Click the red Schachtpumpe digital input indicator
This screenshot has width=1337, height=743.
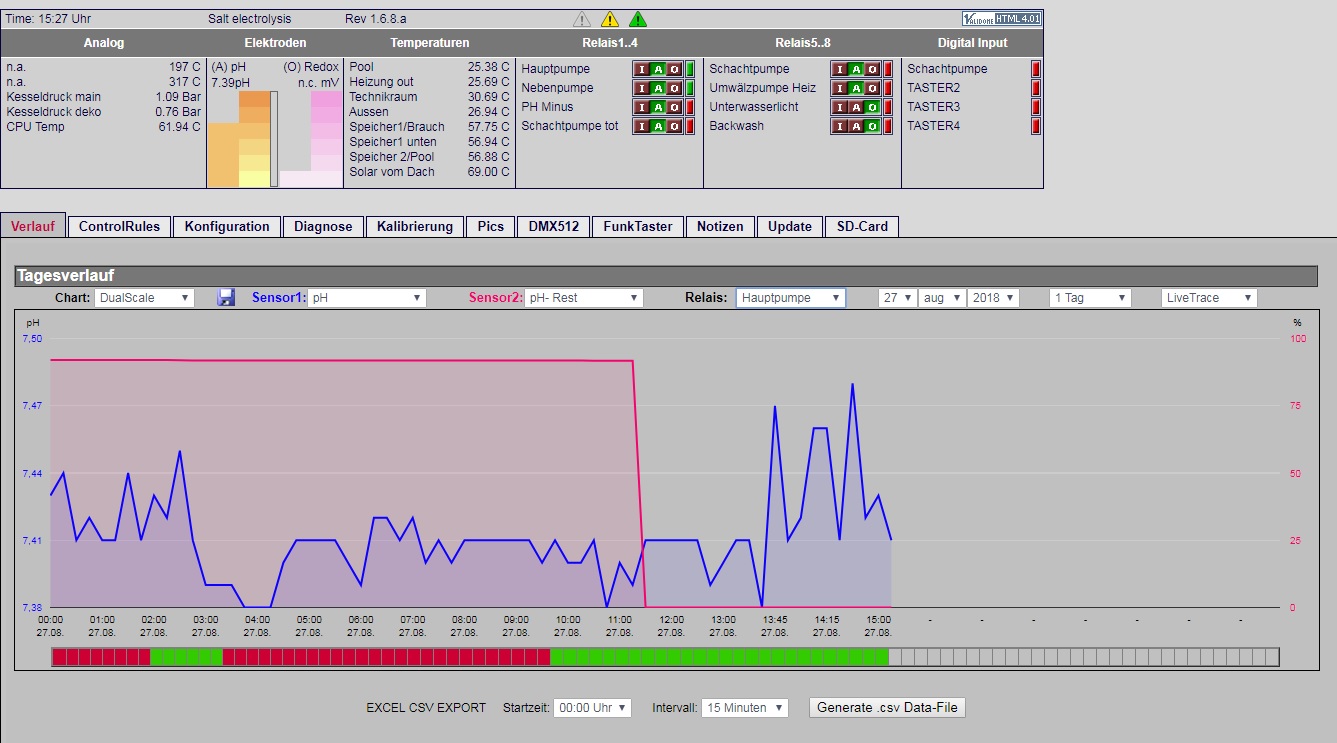pos(1036,69)
